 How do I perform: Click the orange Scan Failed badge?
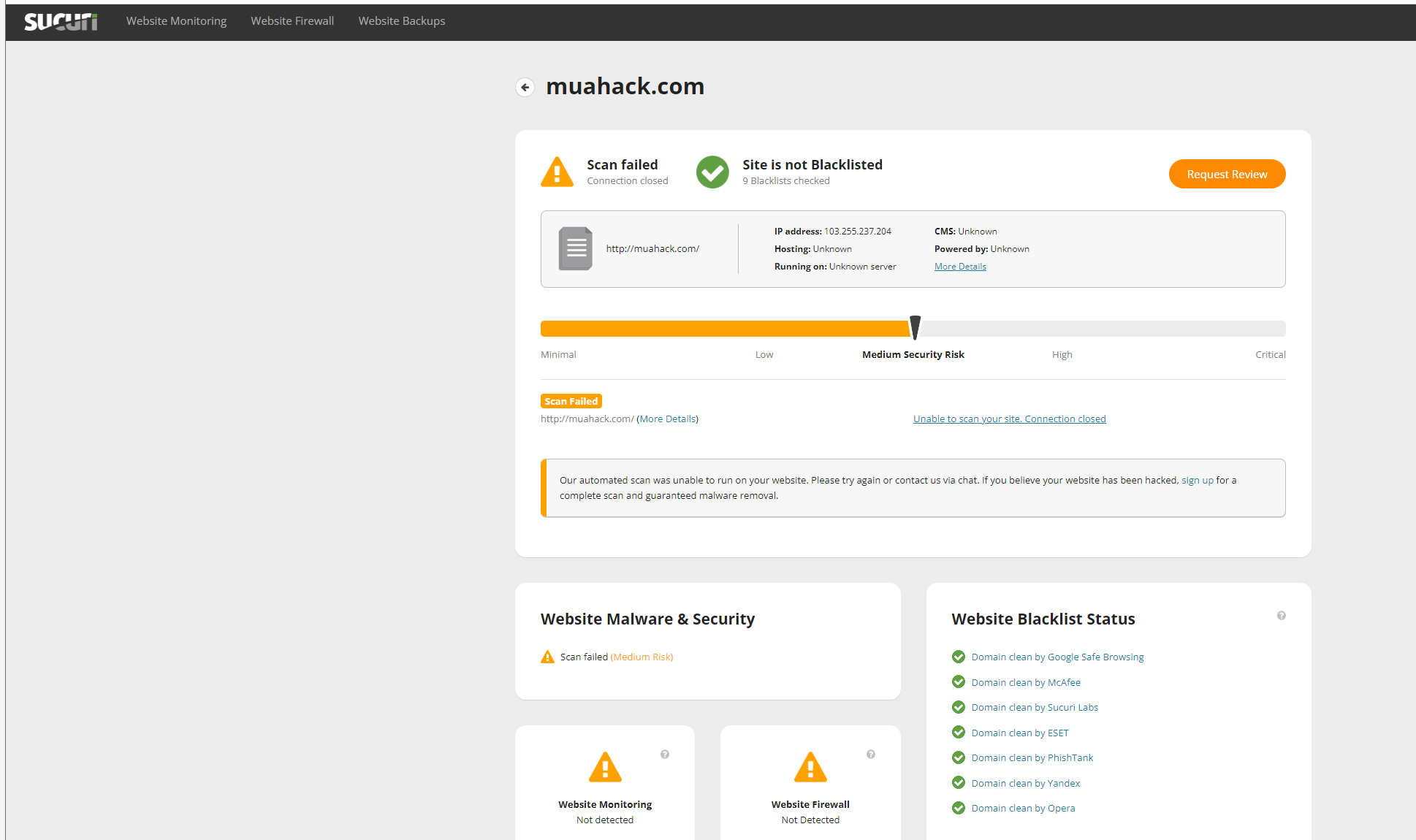[571, 401]
